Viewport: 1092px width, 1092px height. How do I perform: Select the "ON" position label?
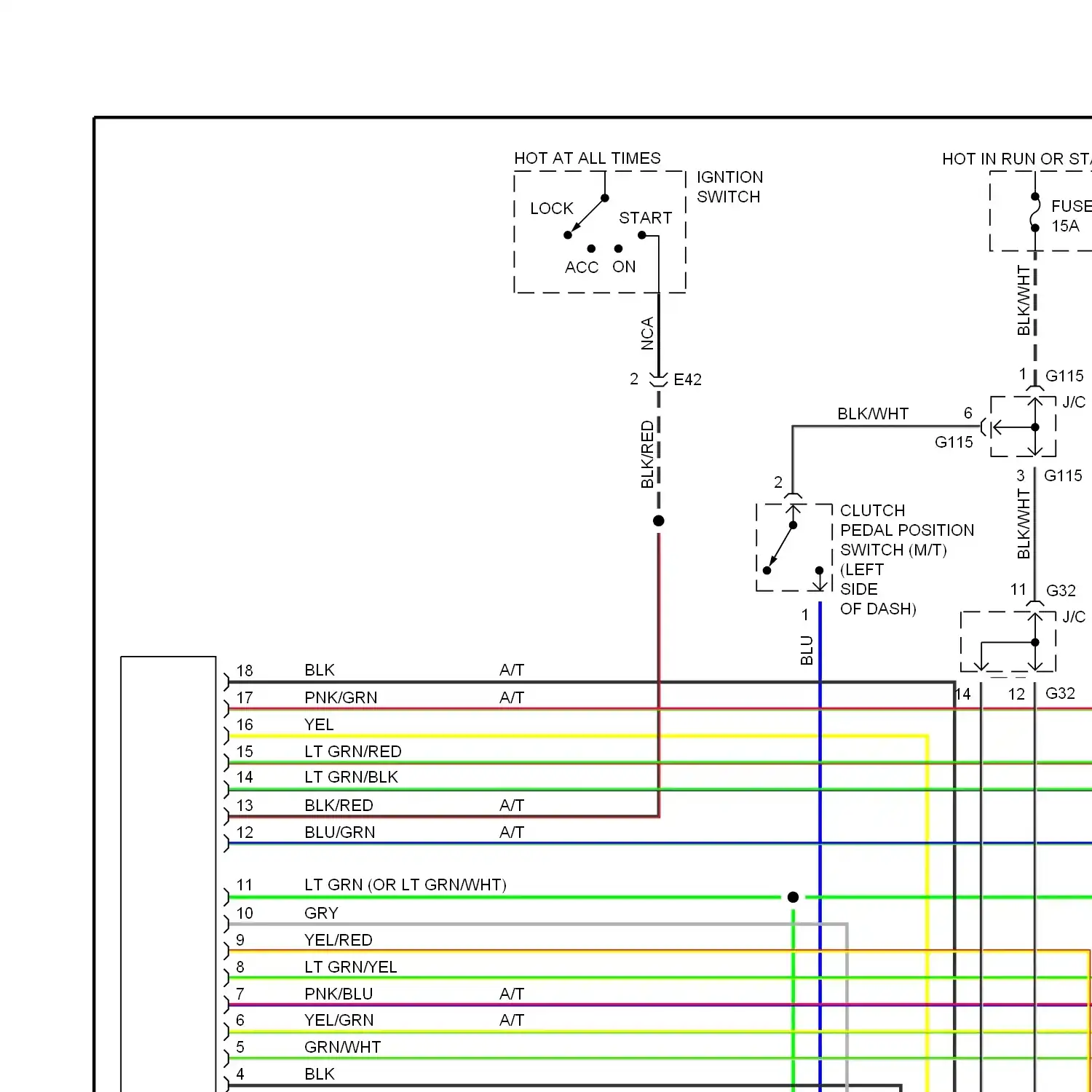pyautogui.click(x=624, y=266)
